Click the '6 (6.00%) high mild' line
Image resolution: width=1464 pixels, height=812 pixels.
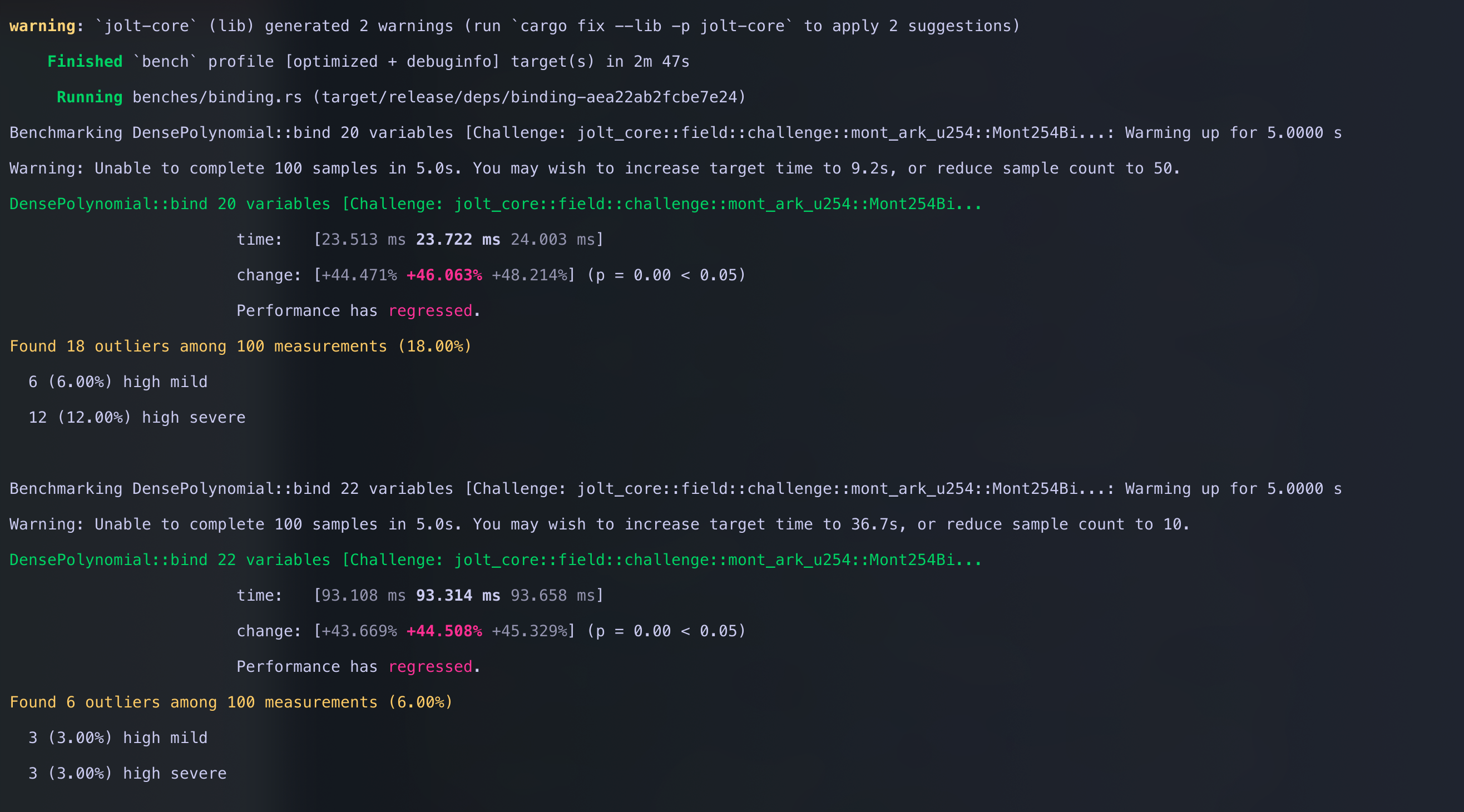tap(118, 382)
